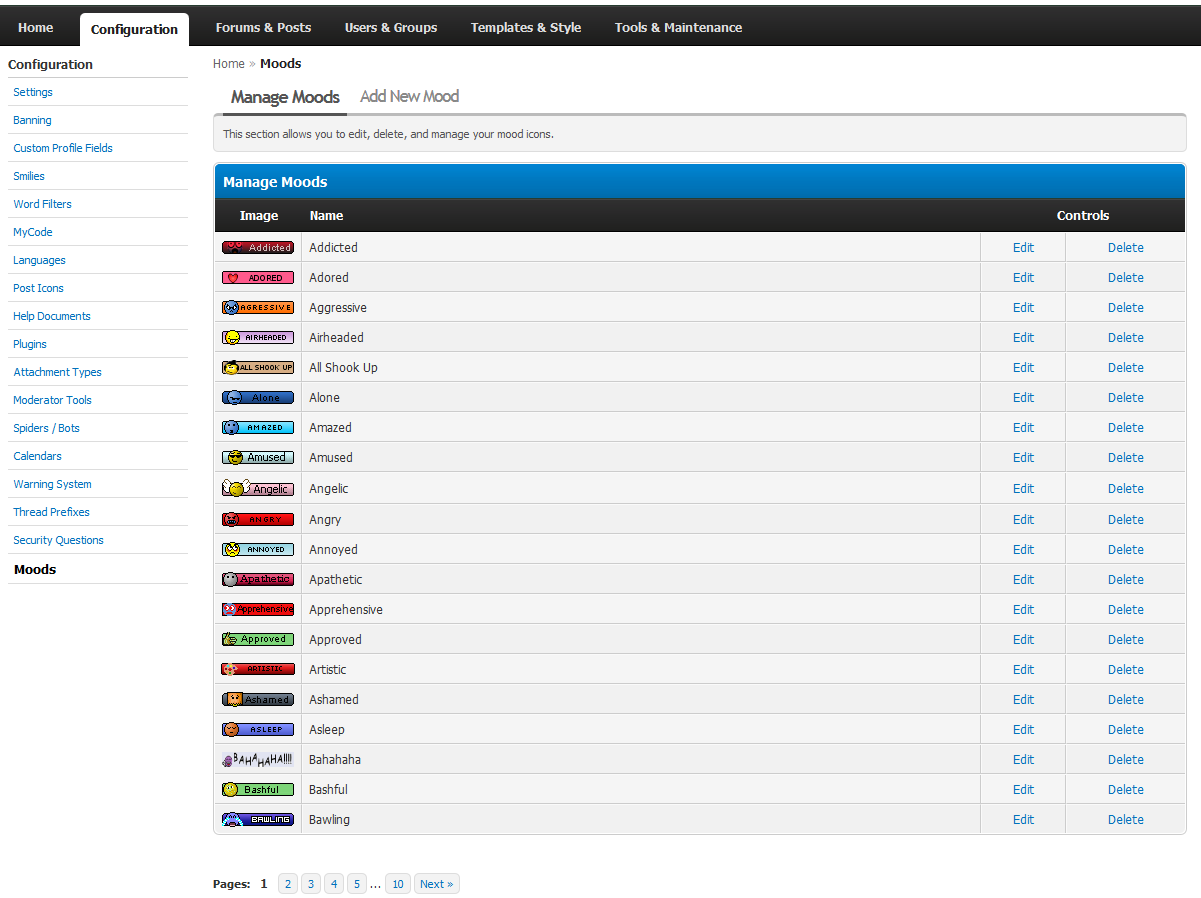The image size is (1201, 898).
Task: Open the Plugins configuration page
Action: tap(30, 344)
